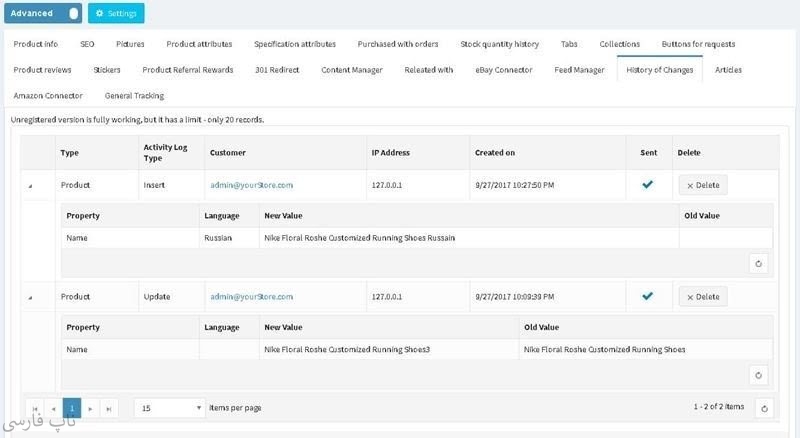
Task: Go to the first page
Action: [36, 408]
